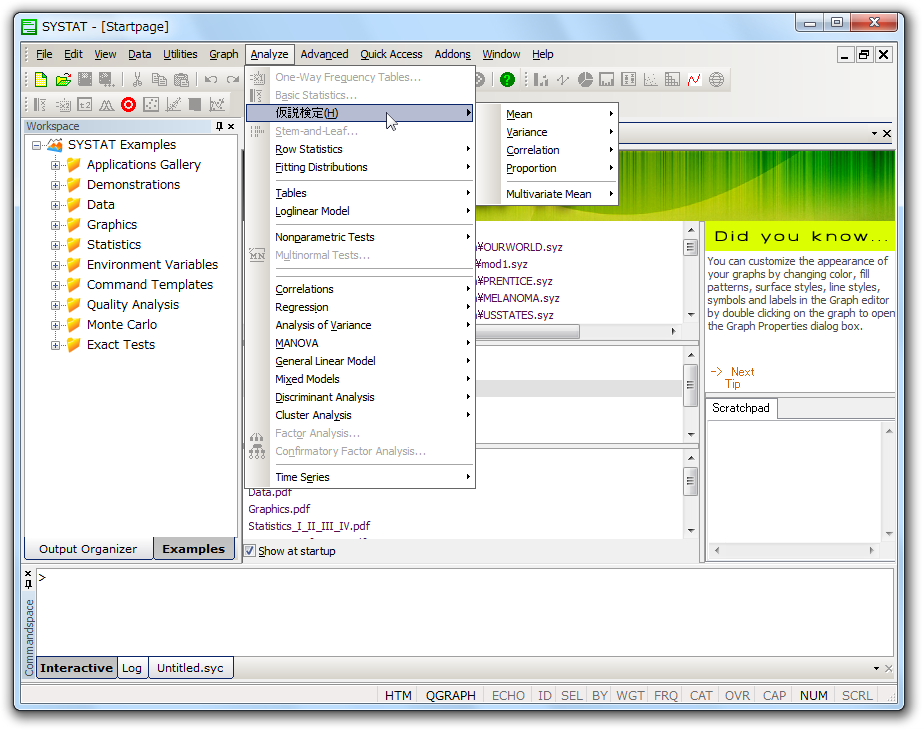Expand the Command Templates folder node

(x=55, y=286)
